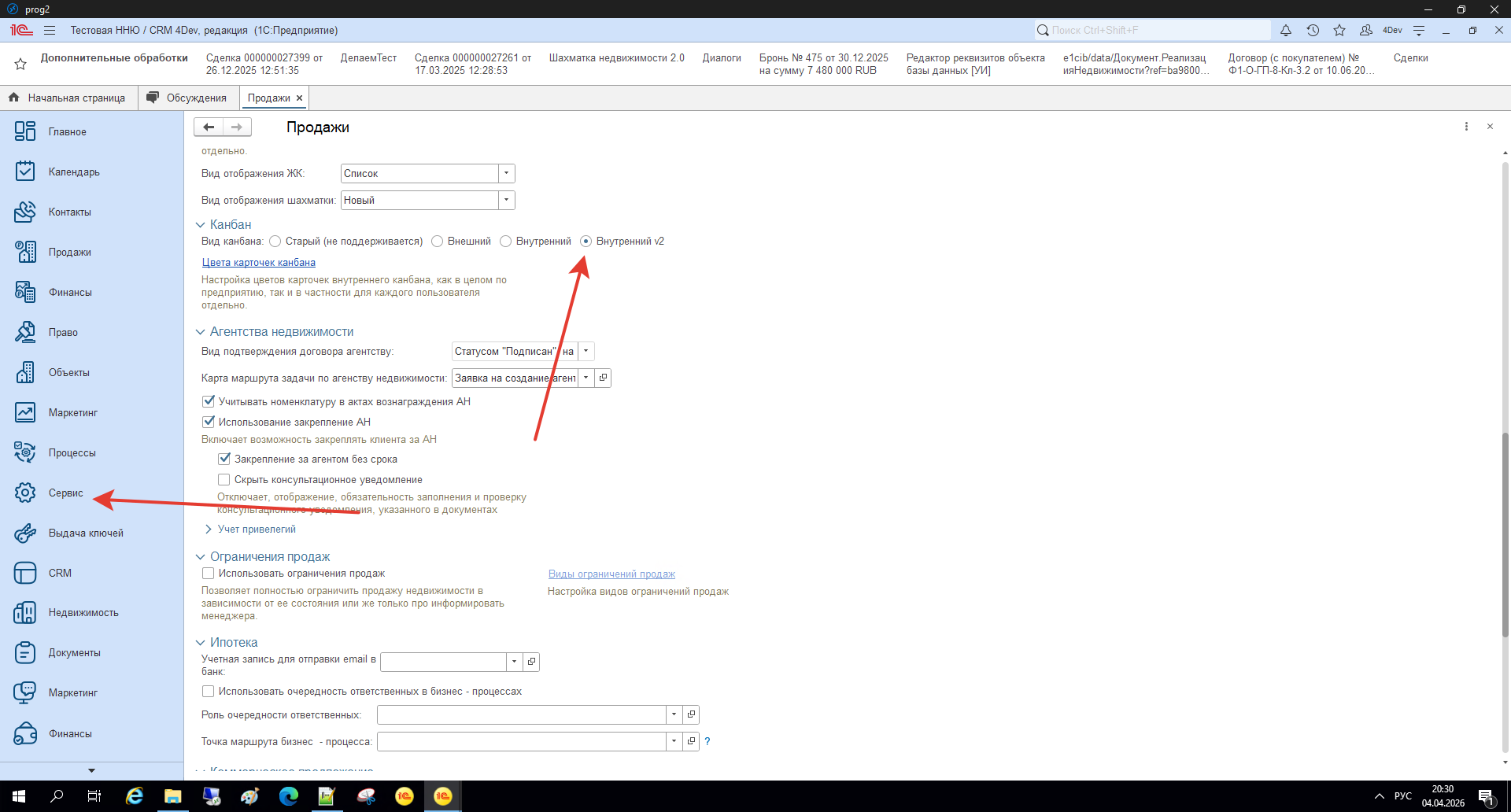
Task: Click the Роль очередности ответственных input field
Action: pyautogui.click(x=521, y=714)
